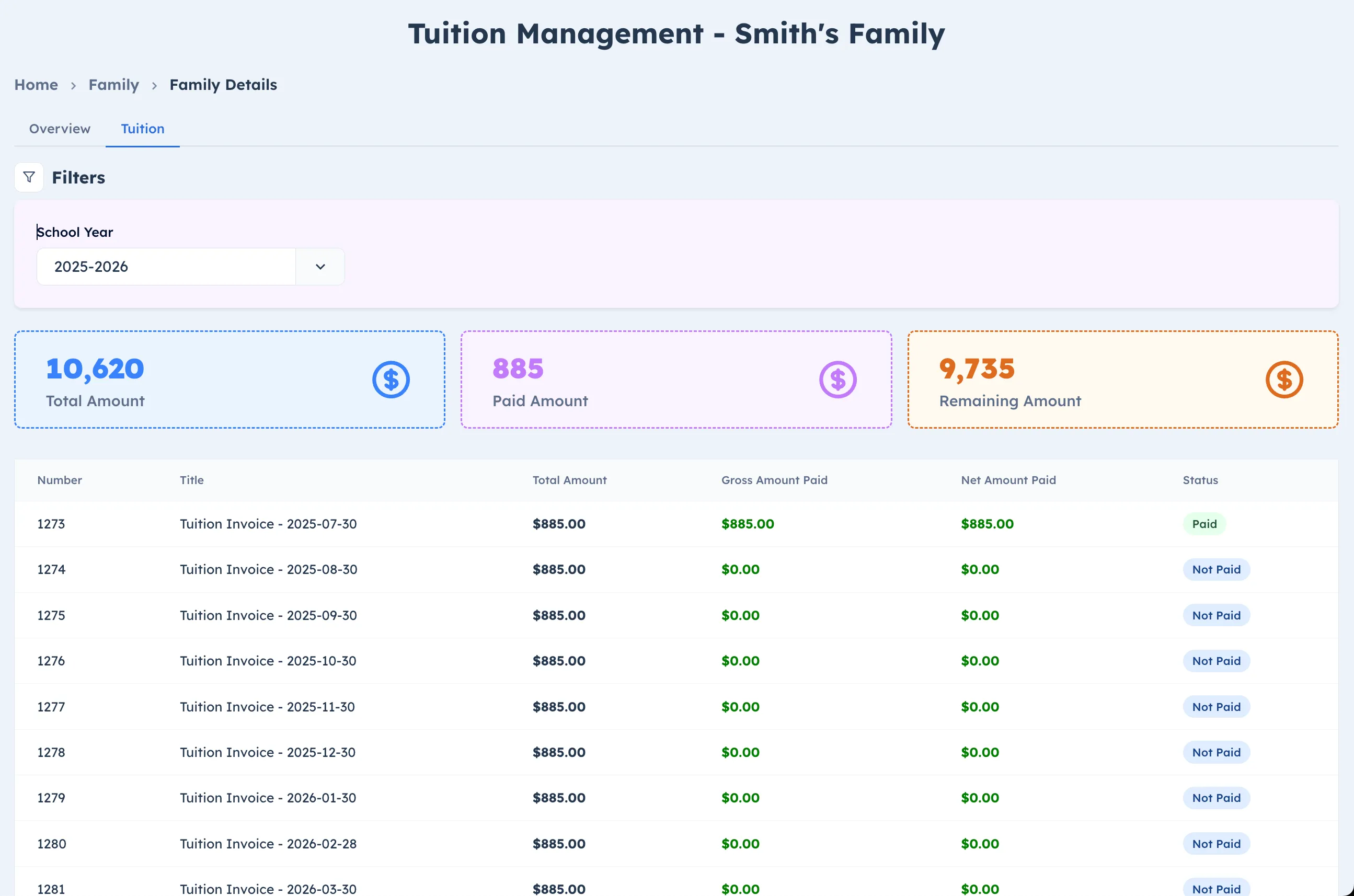Viewport: 1354px width, 896px height.
Task: Click the Family Details breadcrumb item
Action: (x=223, y=85)
